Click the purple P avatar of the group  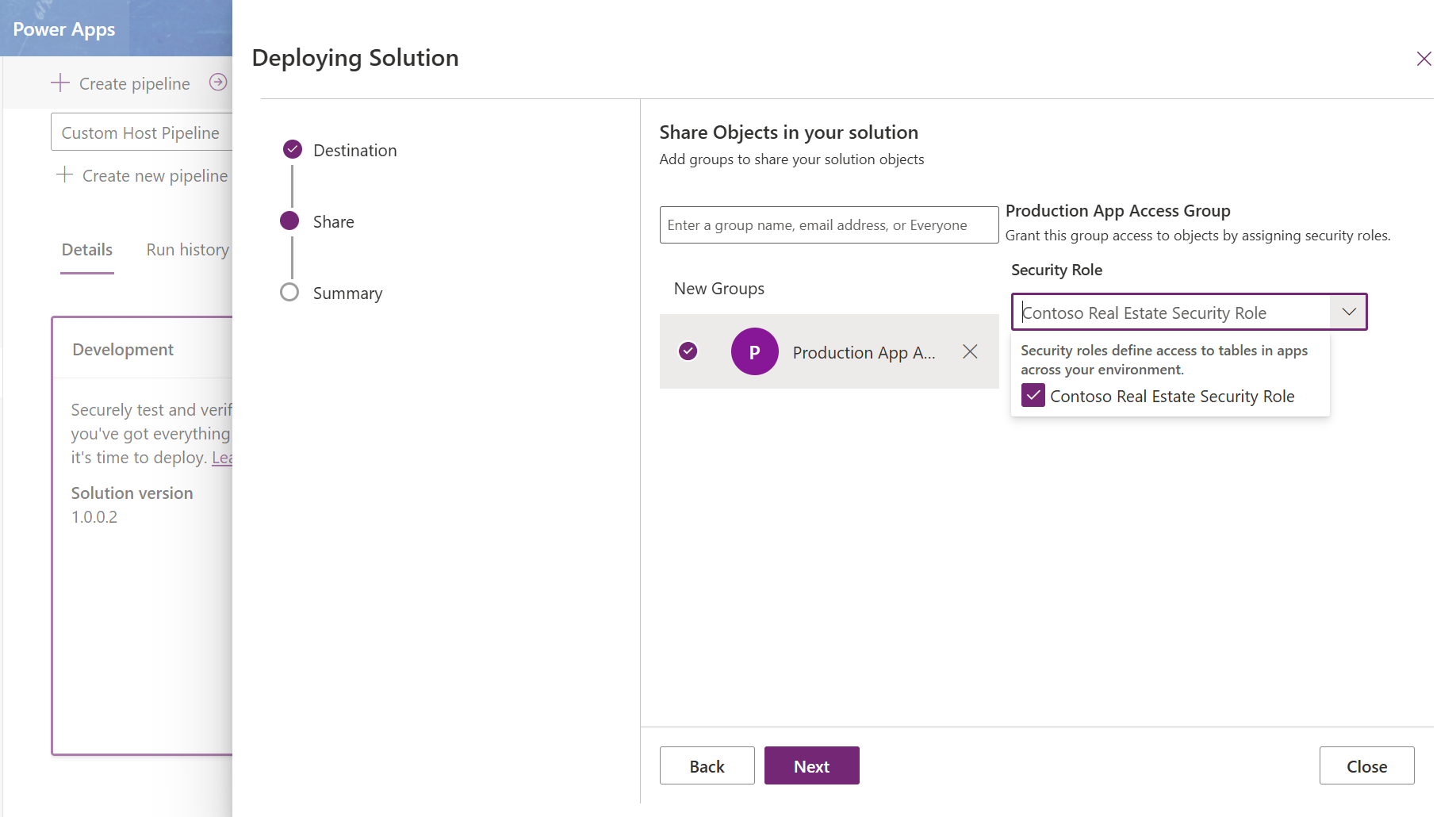pyautogui.click(x=754, y=351)
